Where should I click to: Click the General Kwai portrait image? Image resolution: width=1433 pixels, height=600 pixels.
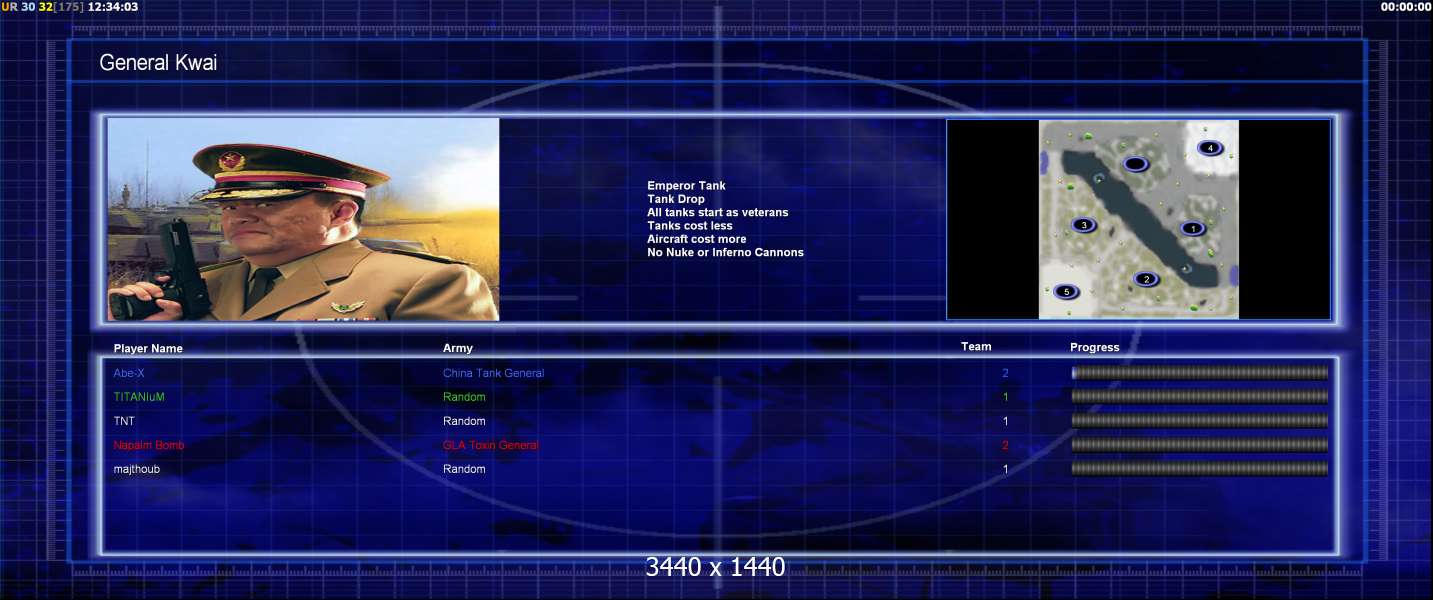point(303,219)
